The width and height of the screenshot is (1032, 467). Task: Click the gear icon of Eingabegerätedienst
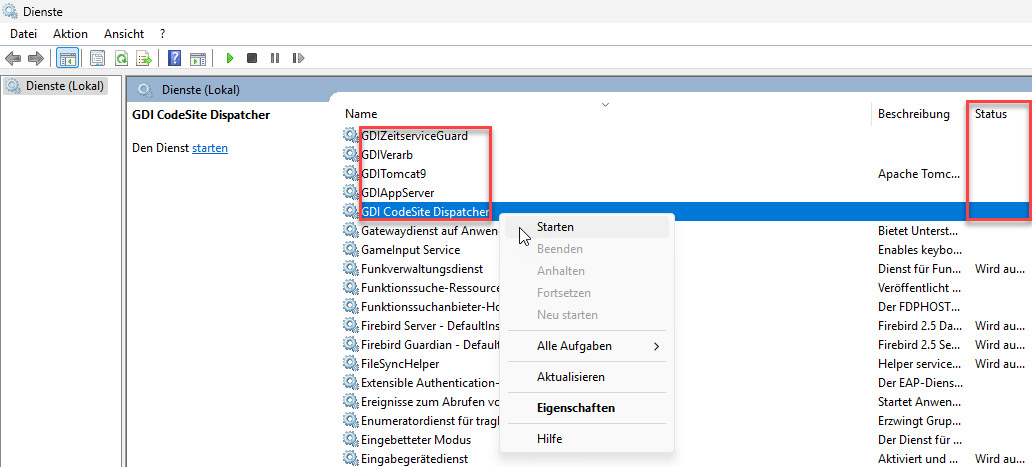tap(351, 459)
